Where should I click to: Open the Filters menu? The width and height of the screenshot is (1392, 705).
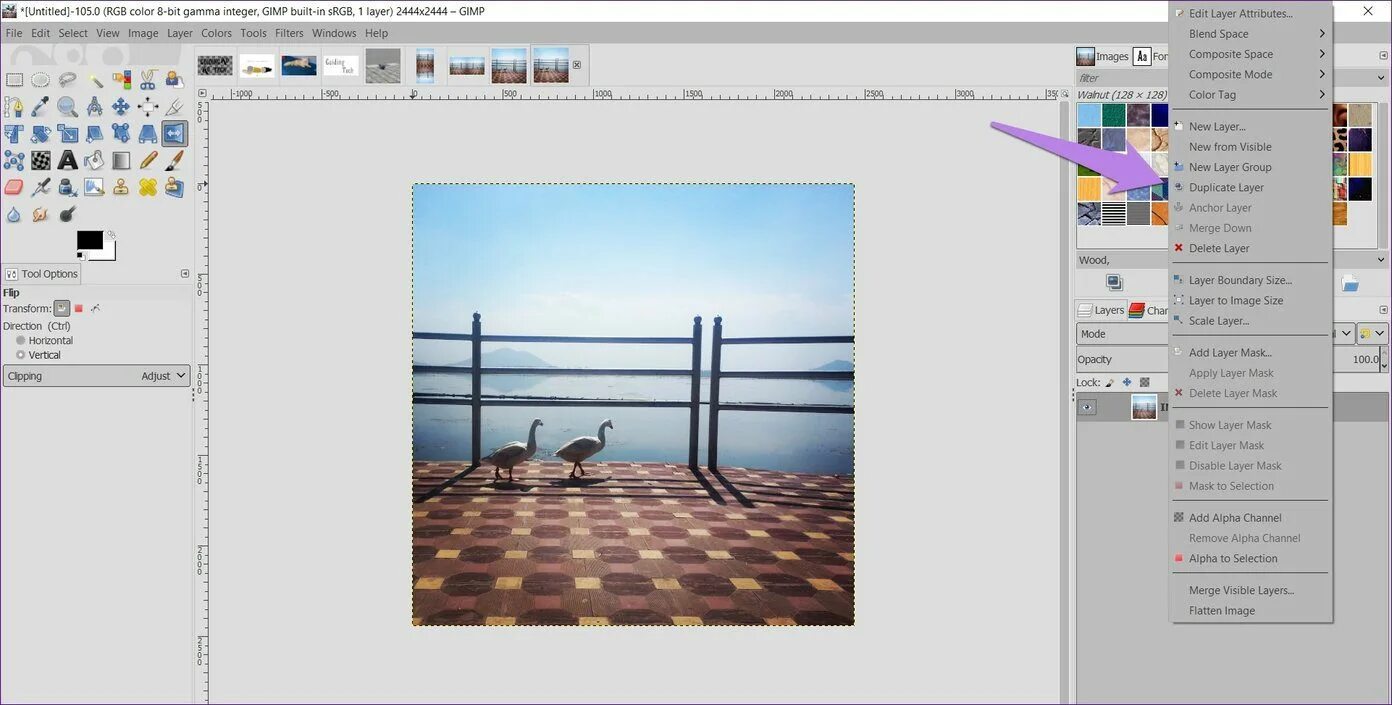289,33
